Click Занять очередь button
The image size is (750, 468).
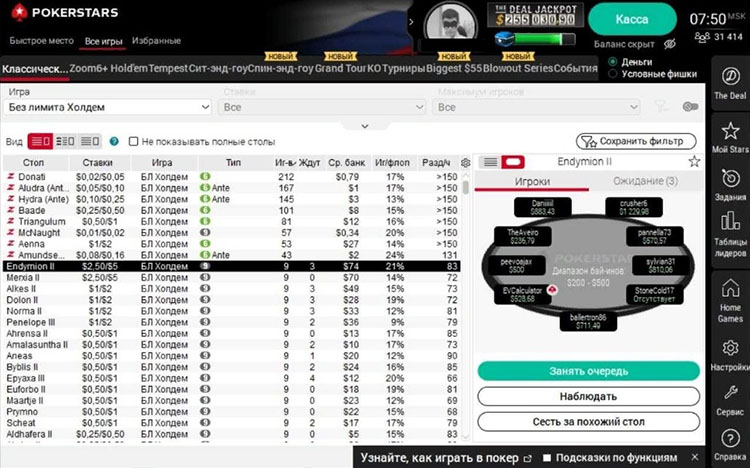click(588, 371)
